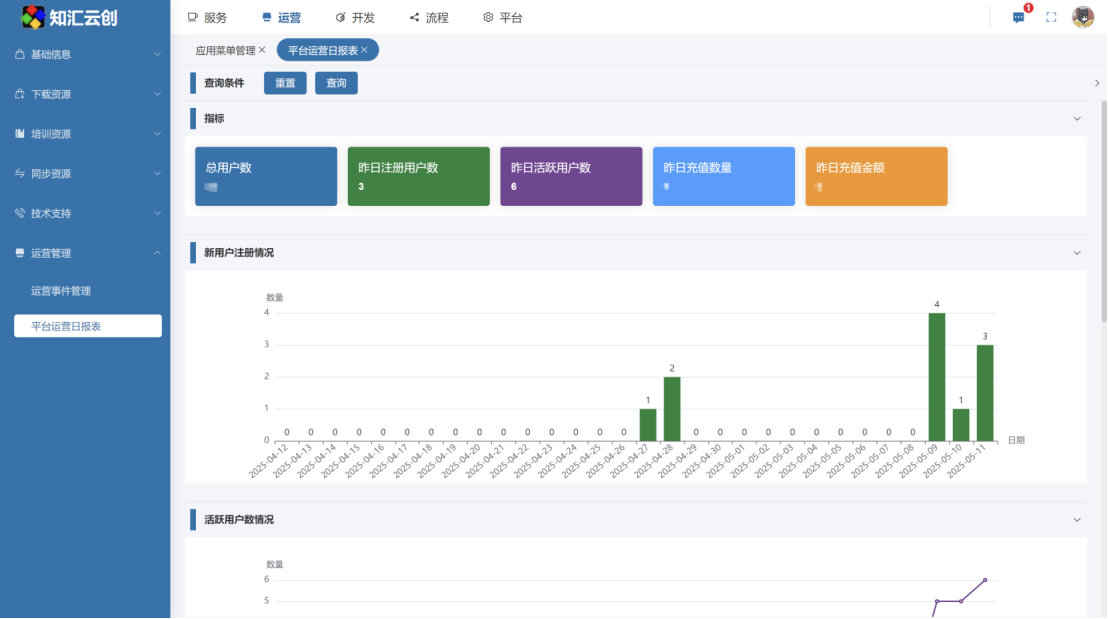
Task: Click the 昨日活跃用户数 card
Action: click(571, 176)
